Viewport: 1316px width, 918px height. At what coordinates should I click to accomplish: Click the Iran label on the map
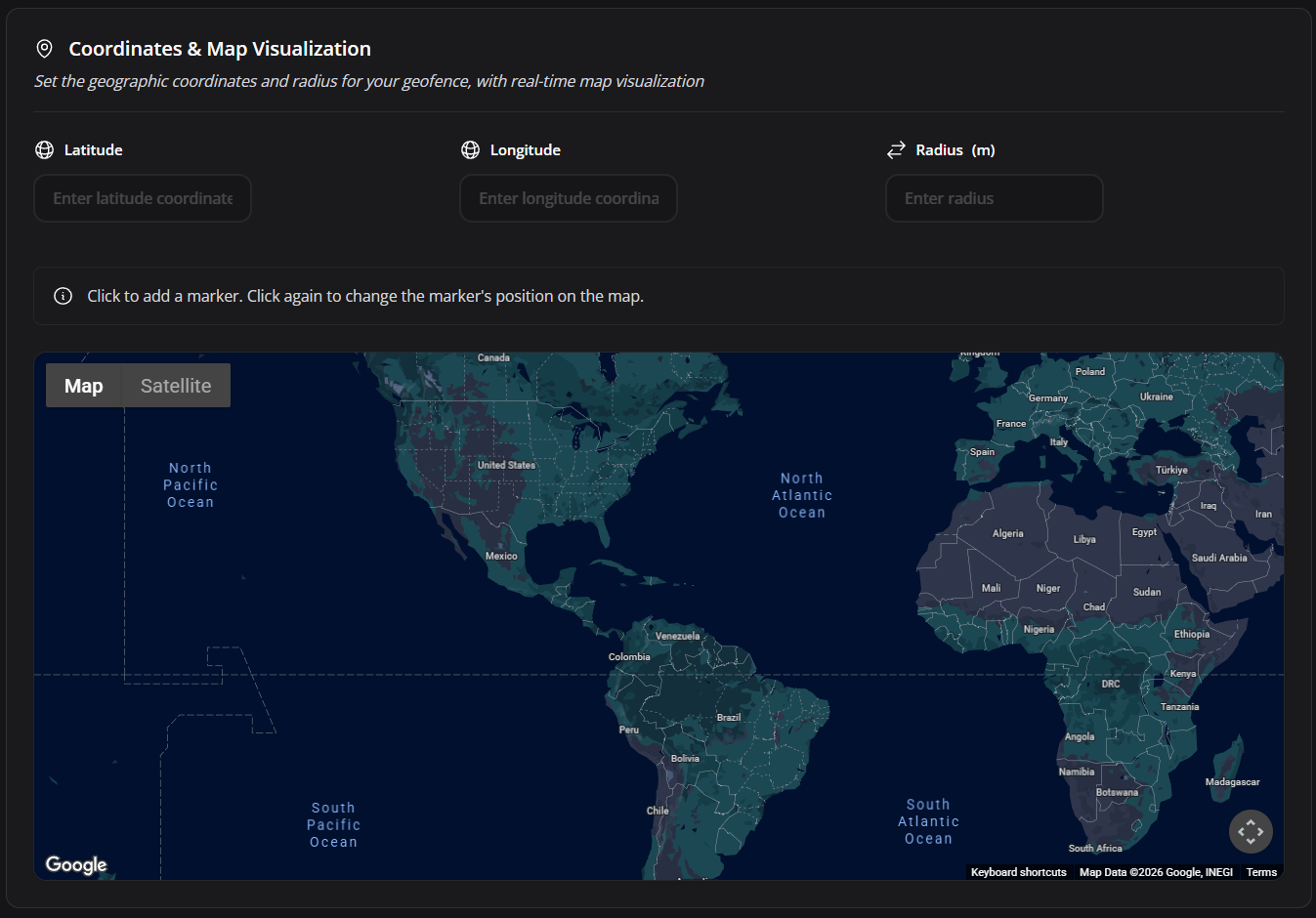(x=1263, y=514)
